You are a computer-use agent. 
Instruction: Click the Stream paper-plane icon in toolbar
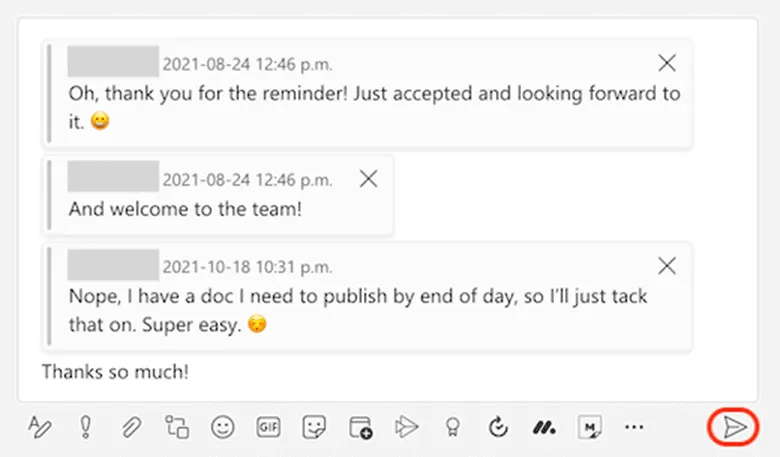coord(406,427)
